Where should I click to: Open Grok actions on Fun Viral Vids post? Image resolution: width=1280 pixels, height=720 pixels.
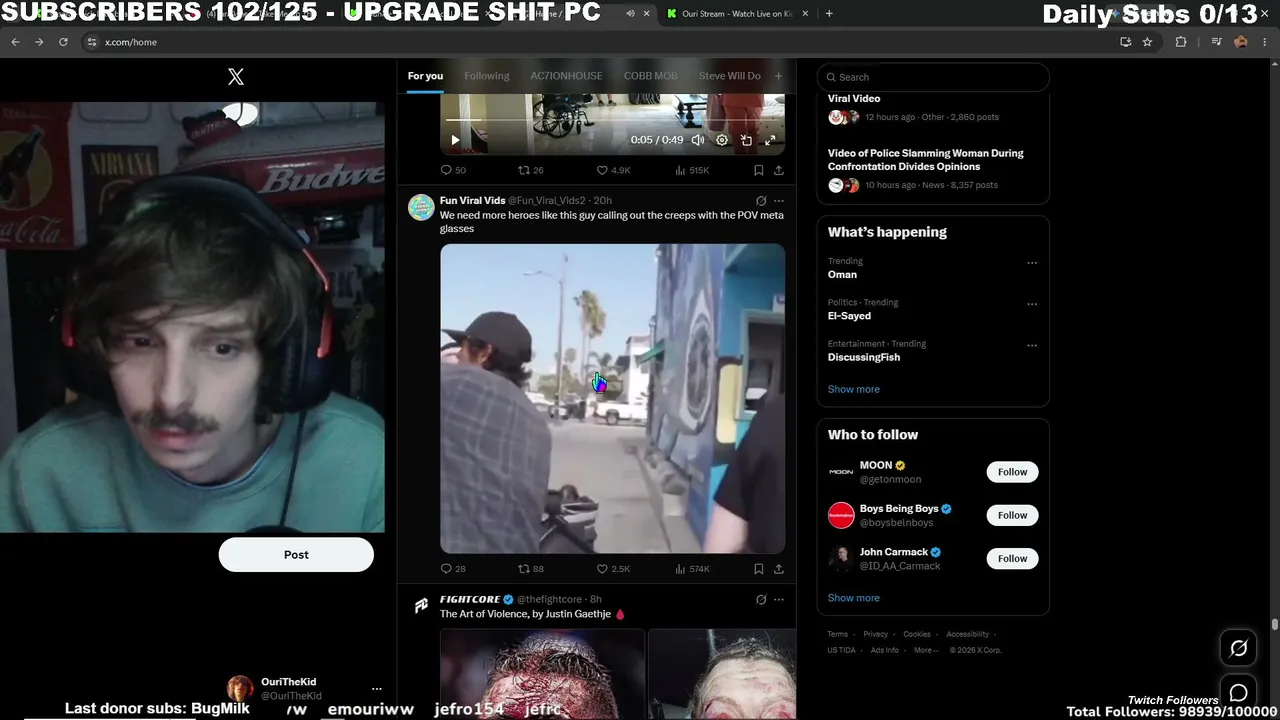point(761,201)
